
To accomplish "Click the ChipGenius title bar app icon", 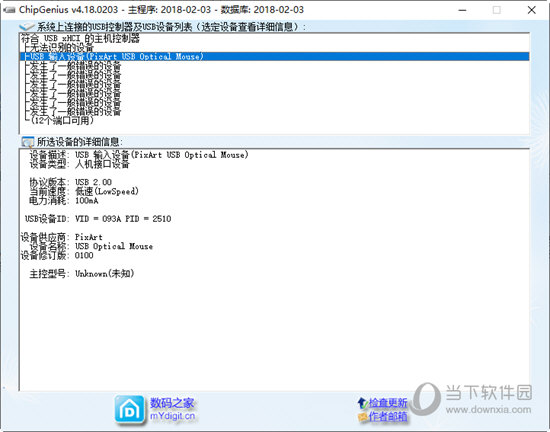I will pyautogui.click(x=9, y=10).
